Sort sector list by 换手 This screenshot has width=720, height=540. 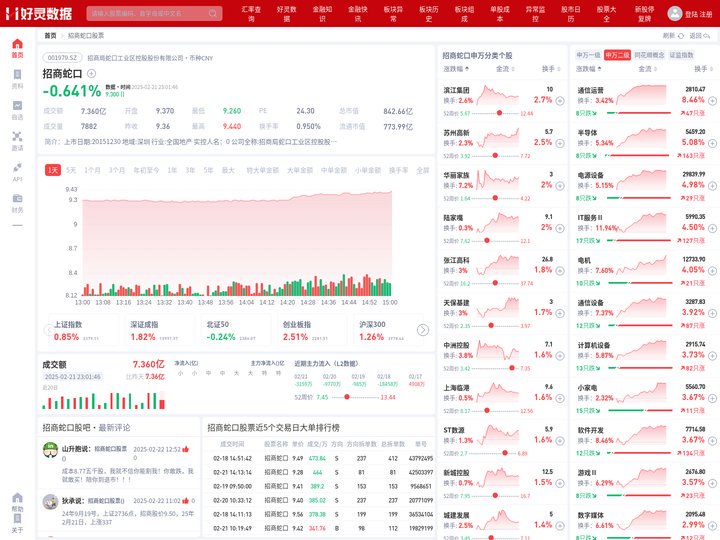pos(703,69)
